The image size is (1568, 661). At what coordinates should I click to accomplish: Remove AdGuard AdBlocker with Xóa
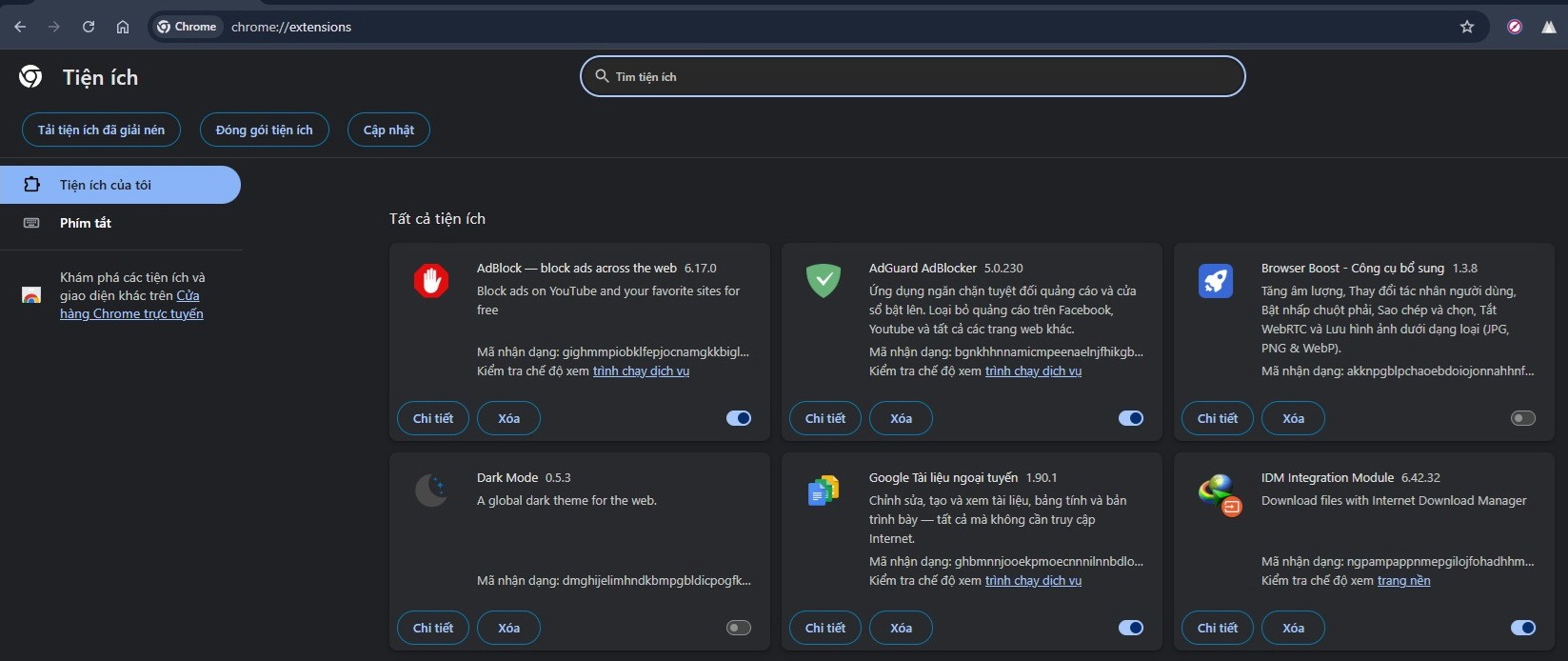[x=901, y=418]
